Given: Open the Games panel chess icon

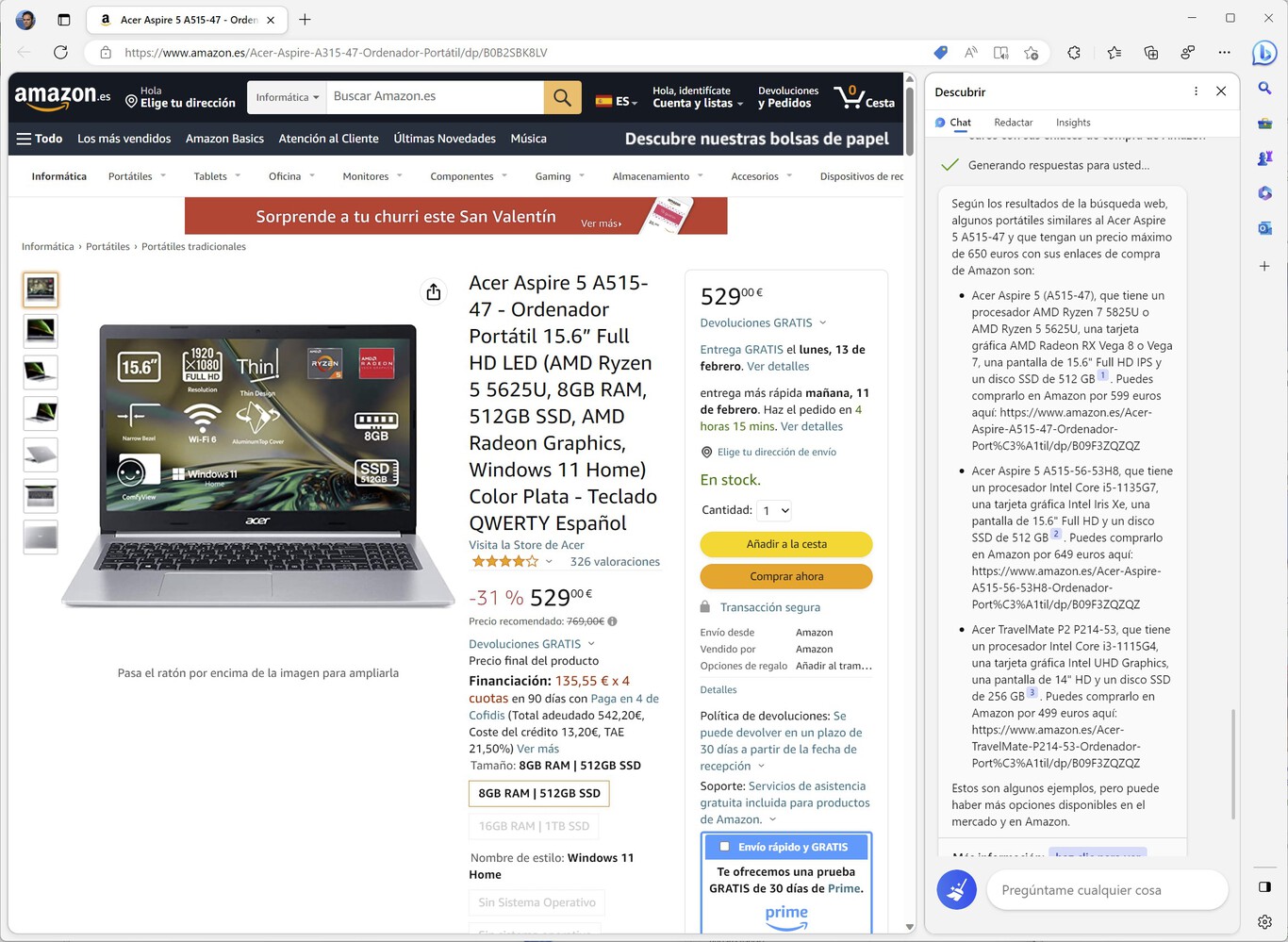Looking at the screenshot, I should click(x=1264, y=157).
